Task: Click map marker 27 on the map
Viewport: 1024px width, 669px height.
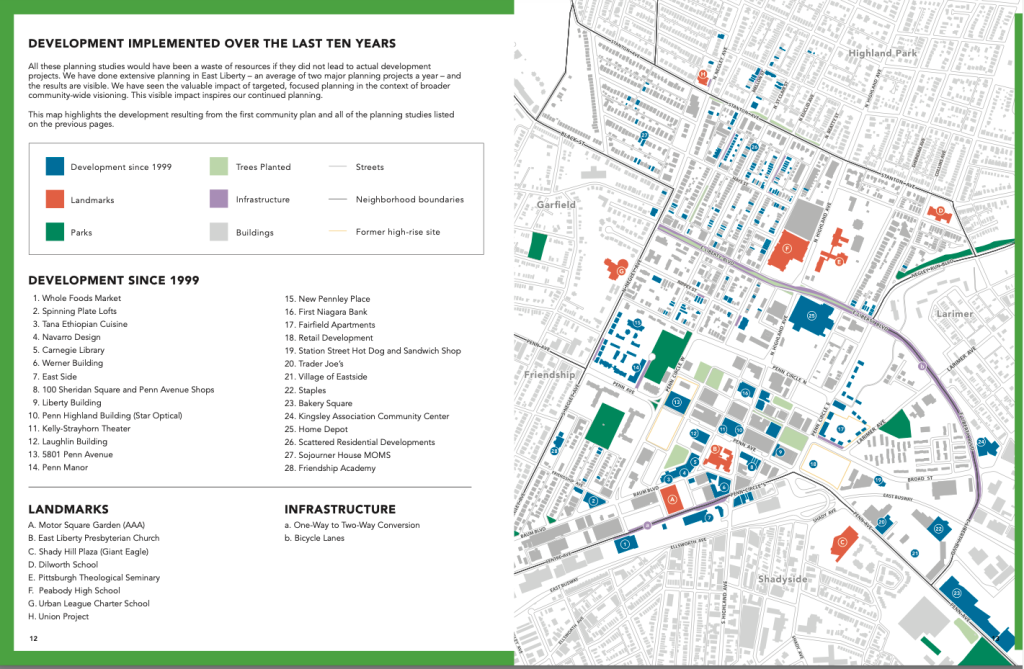Action: 645,135
